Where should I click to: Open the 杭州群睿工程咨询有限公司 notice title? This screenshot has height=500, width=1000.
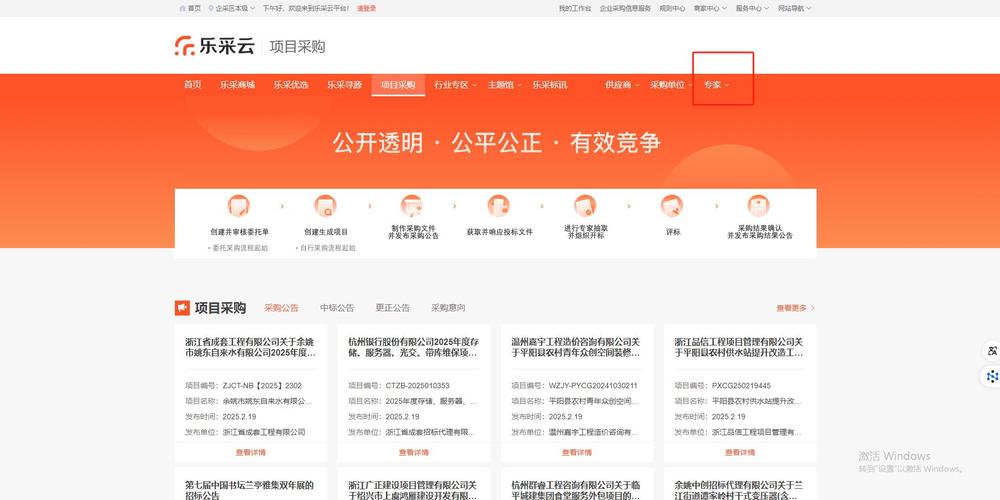click(577, 490)
